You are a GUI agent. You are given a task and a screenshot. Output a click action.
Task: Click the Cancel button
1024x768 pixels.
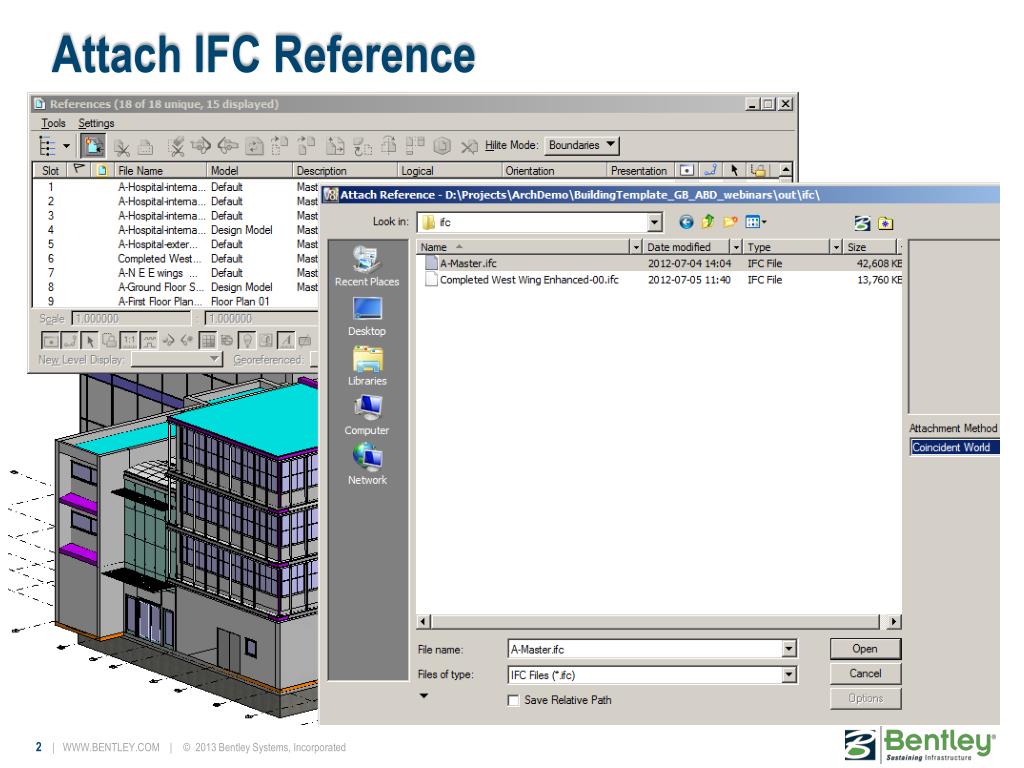coord(865,673)
